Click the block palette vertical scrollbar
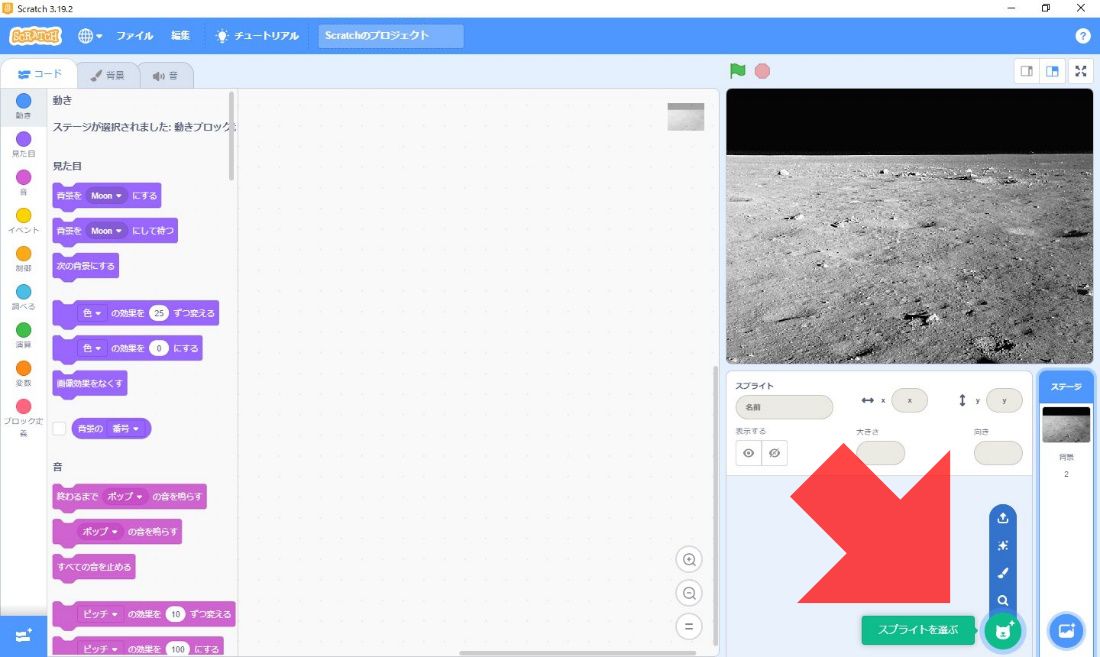Viewport: 1100px width, 657px height. click(x=232, y=136)
